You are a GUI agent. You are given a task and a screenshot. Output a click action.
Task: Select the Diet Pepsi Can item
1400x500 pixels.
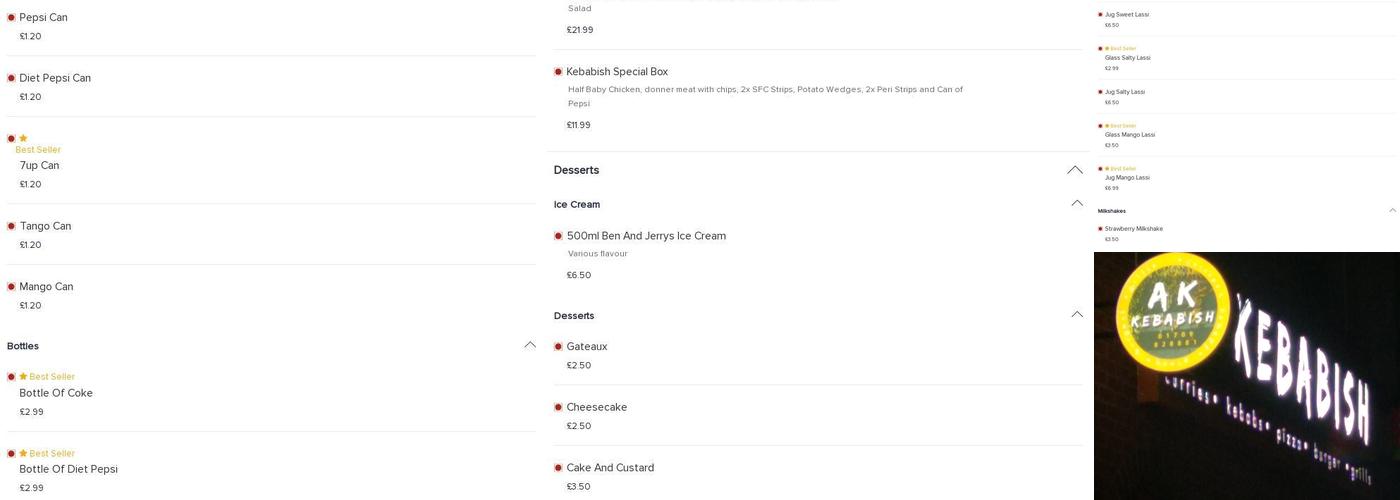click(x=55, y=78)
